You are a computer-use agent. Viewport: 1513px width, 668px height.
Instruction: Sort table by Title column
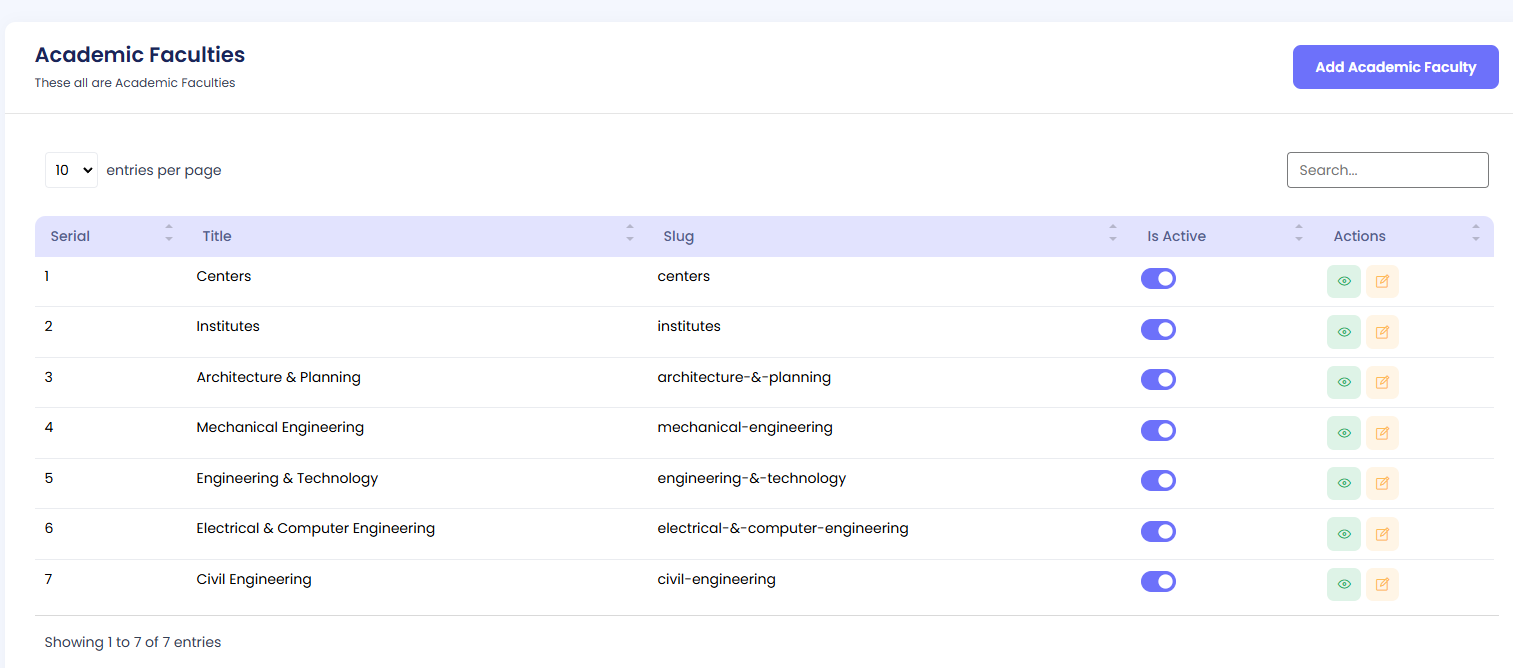[217, 237]
